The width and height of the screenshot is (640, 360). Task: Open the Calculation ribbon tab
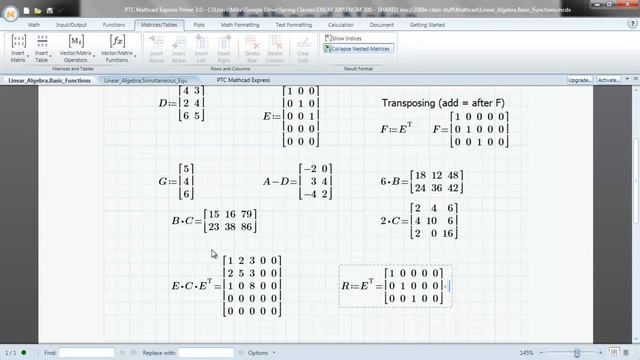point(341,25)
